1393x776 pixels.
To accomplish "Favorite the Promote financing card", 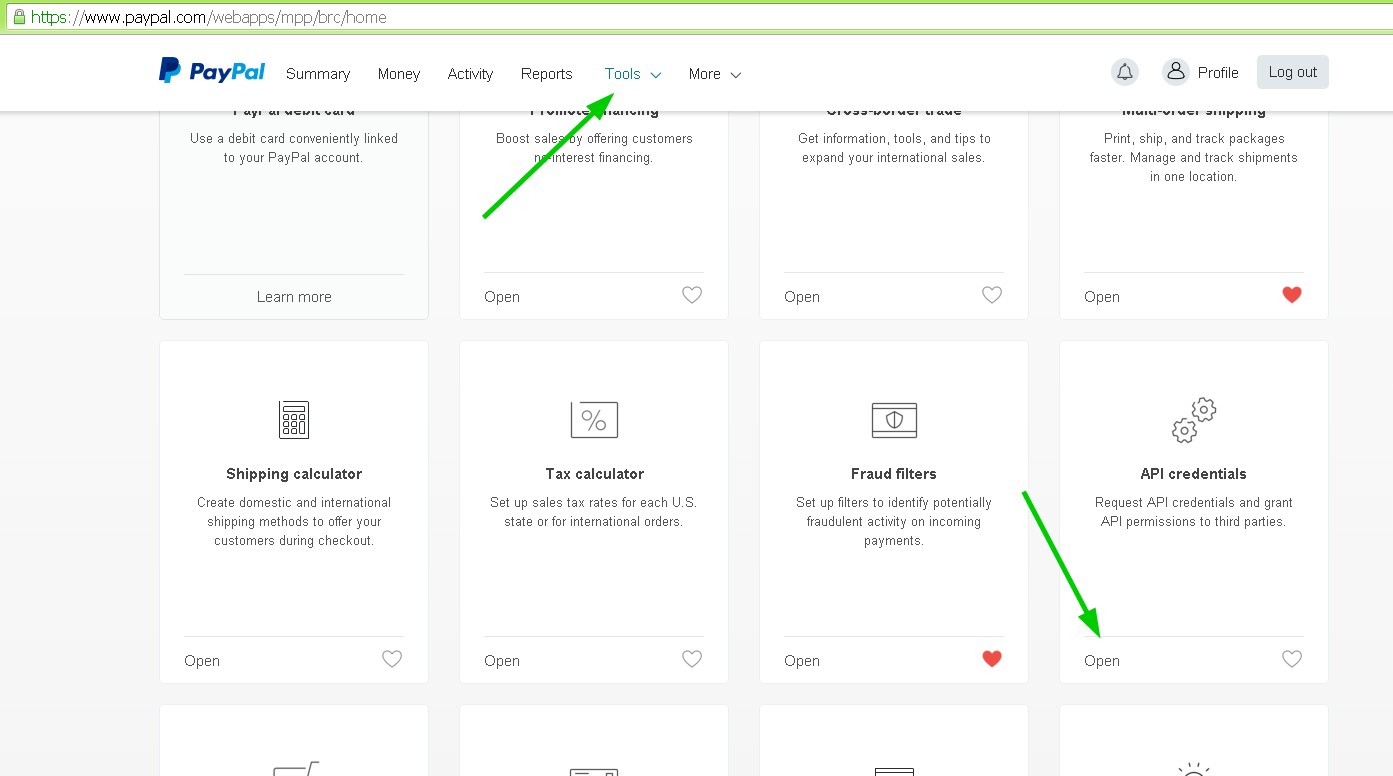I will click(692, 295).
